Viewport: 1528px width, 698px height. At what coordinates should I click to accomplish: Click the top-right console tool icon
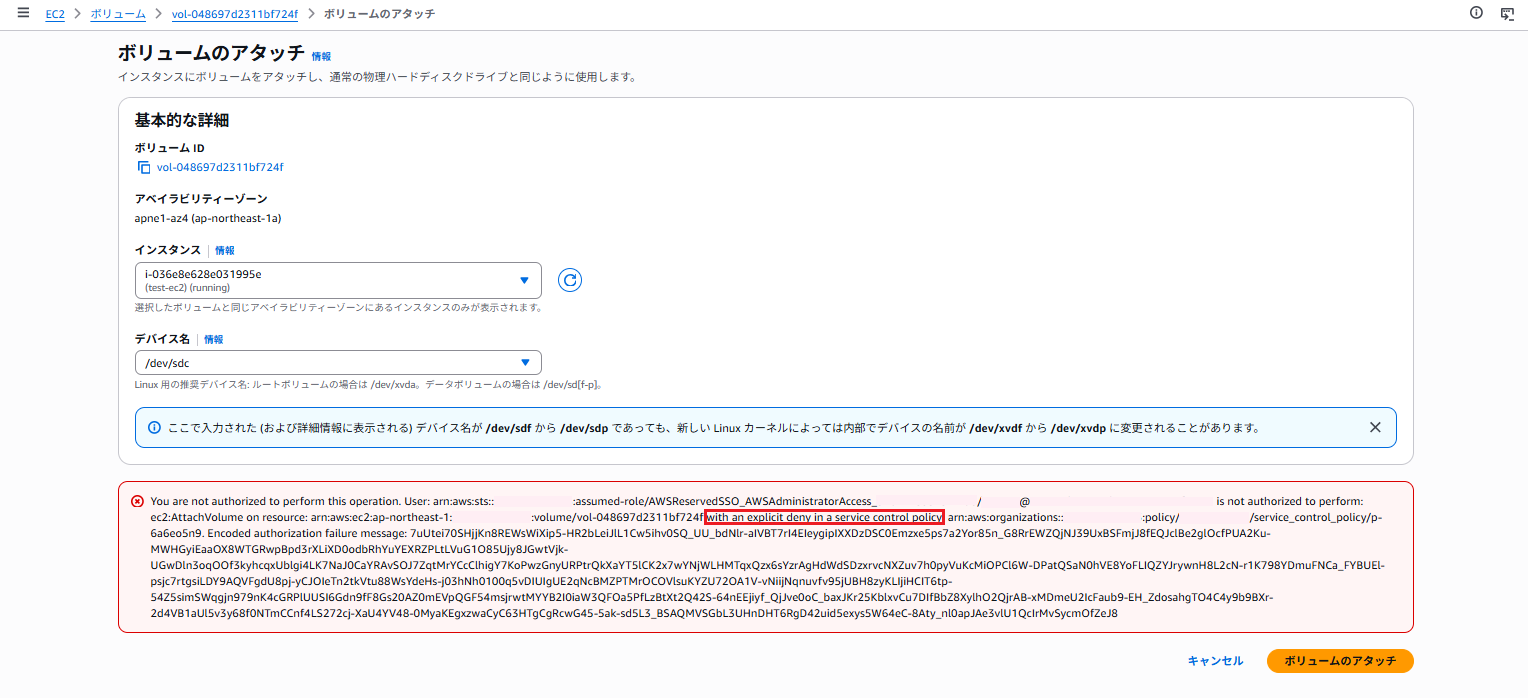coord(1507,13)
